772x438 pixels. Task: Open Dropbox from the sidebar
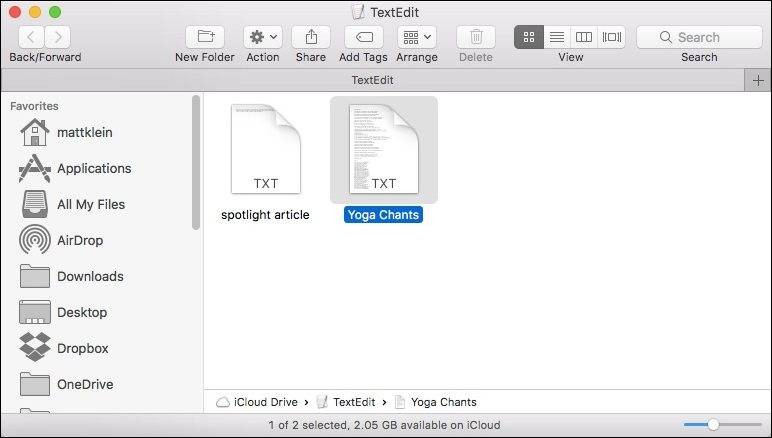pos(64,348)
